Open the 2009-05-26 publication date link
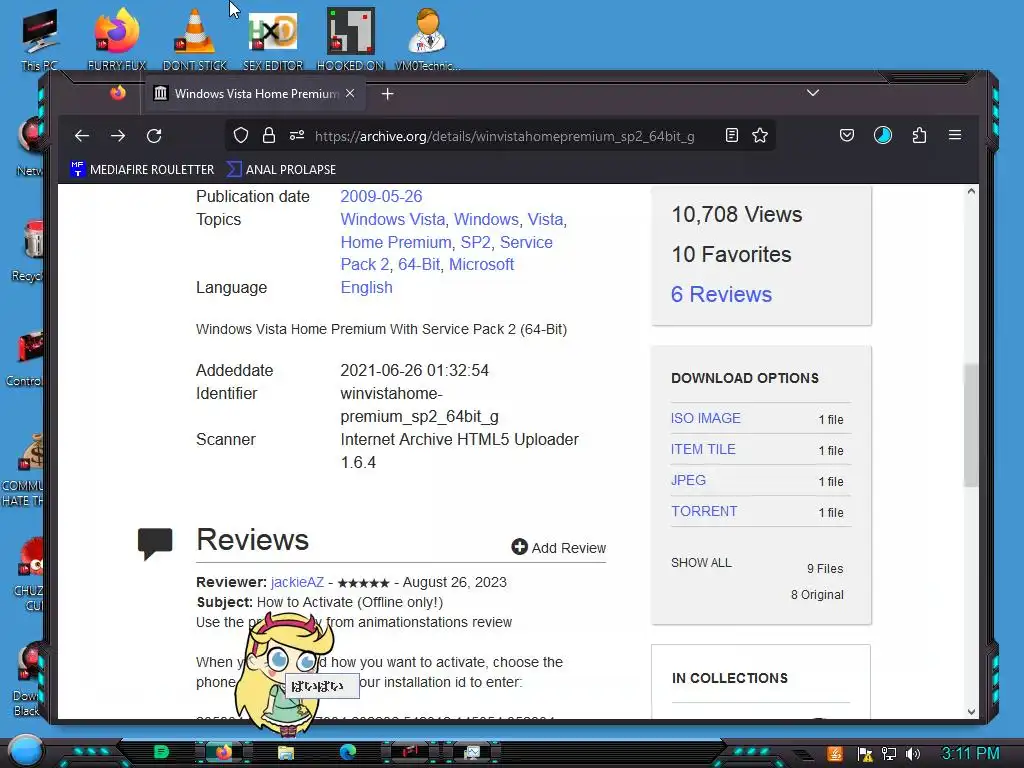The height and width of the screenshot is (768, 1024). pyautogui.click(x=381, y=197)
